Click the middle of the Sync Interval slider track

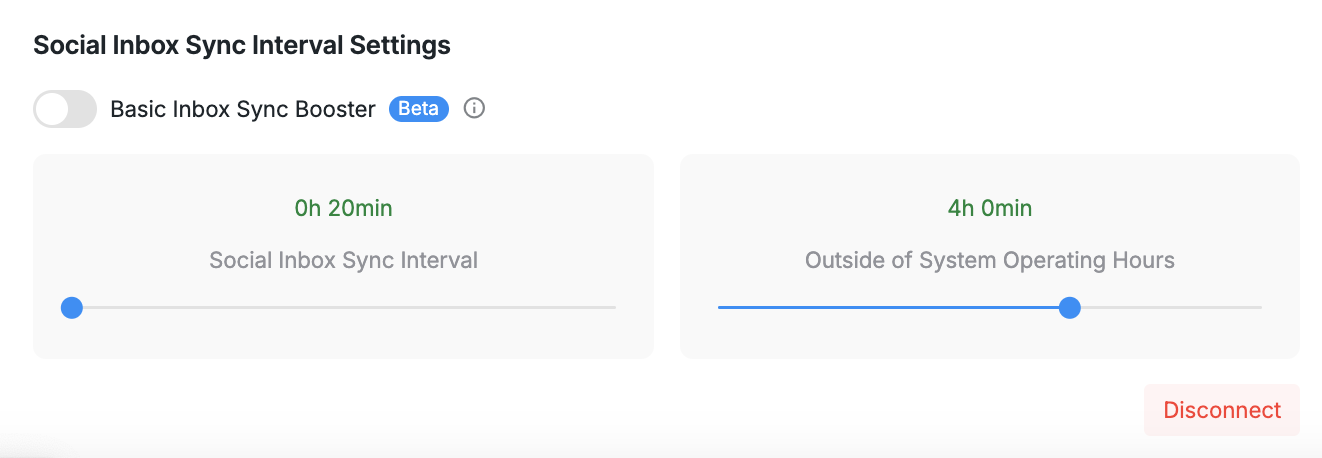click(343, 308)
